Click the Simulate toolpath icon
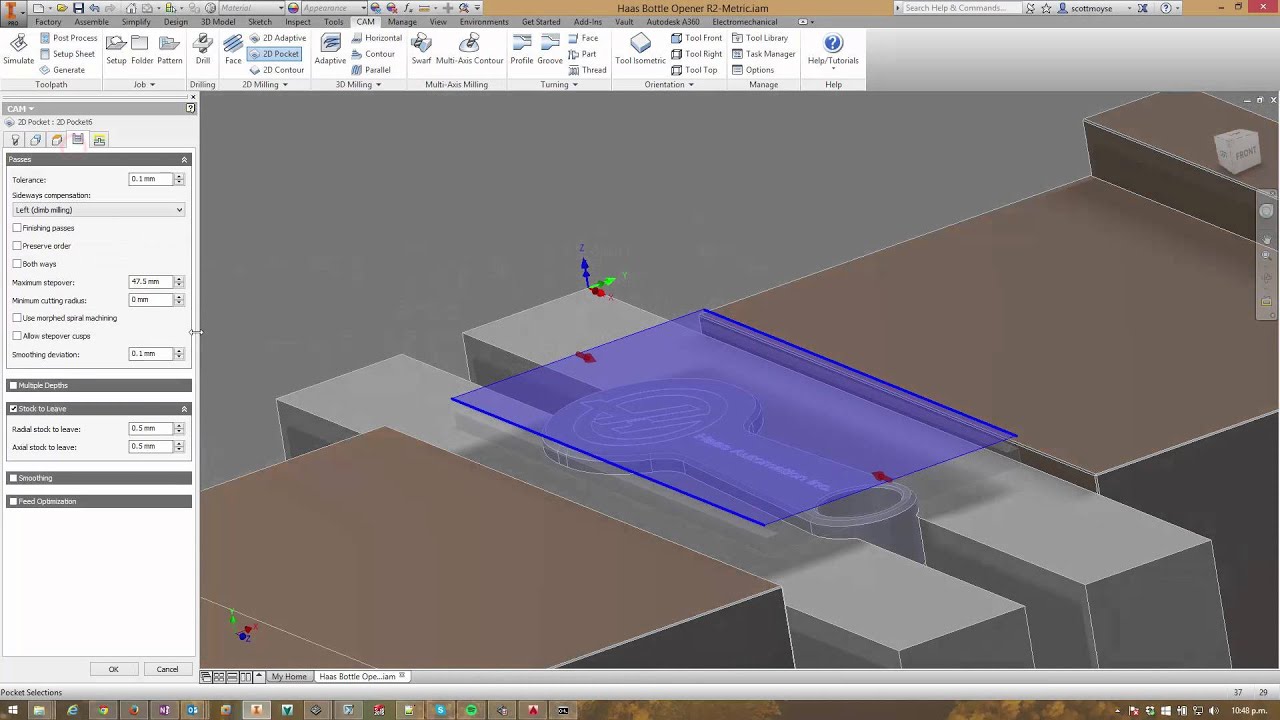 click(18, 49)
